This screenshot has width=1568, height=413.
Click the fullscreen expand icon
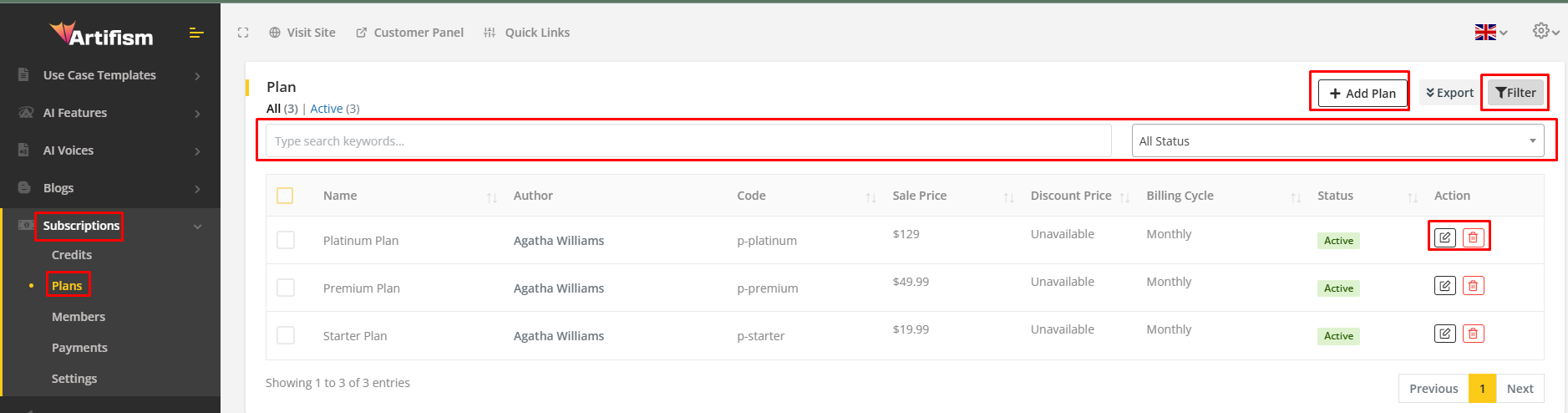[x=243, y=33]
